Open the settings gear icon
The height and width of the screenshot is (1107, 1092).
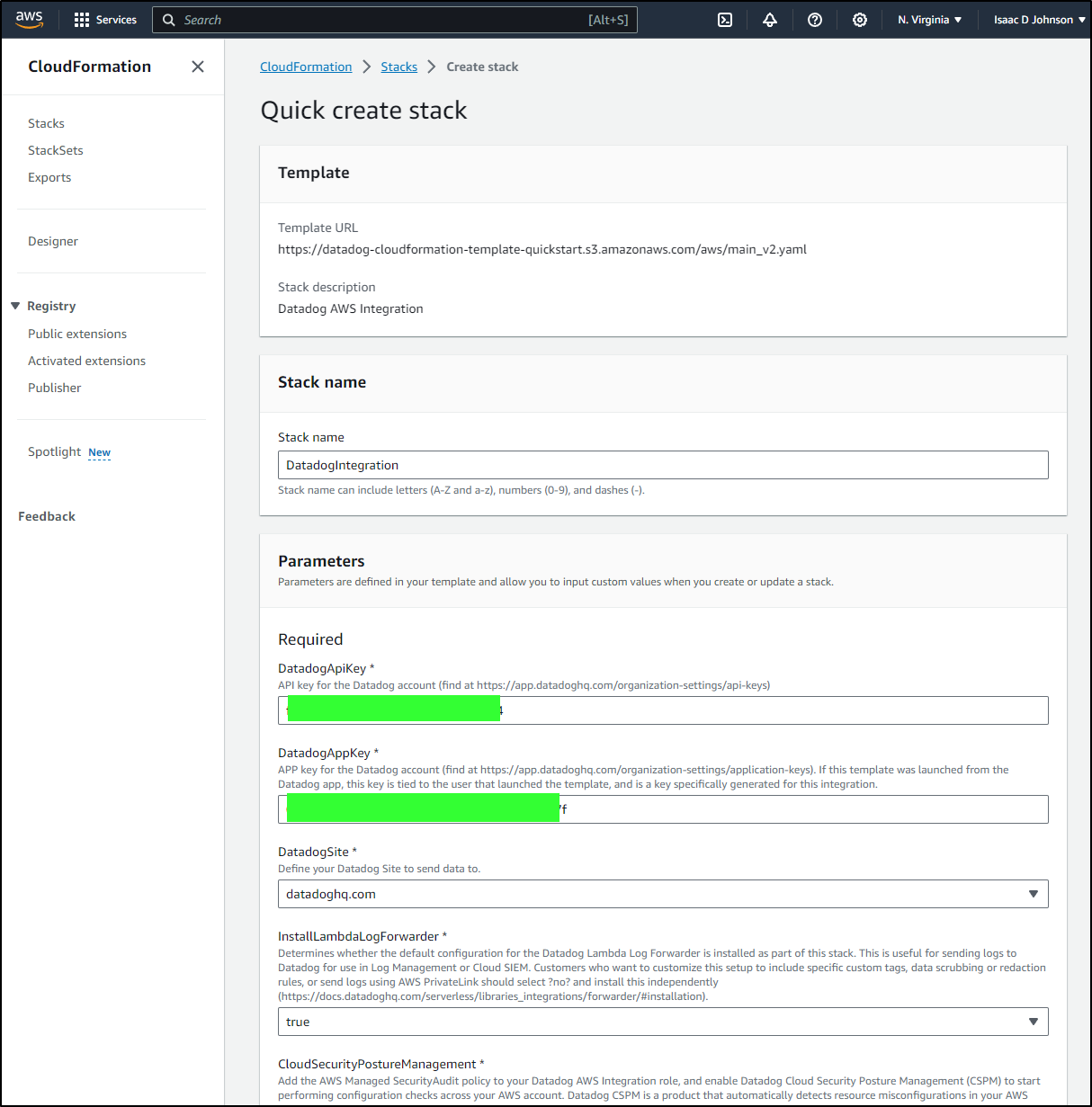(x=860, y=20)
